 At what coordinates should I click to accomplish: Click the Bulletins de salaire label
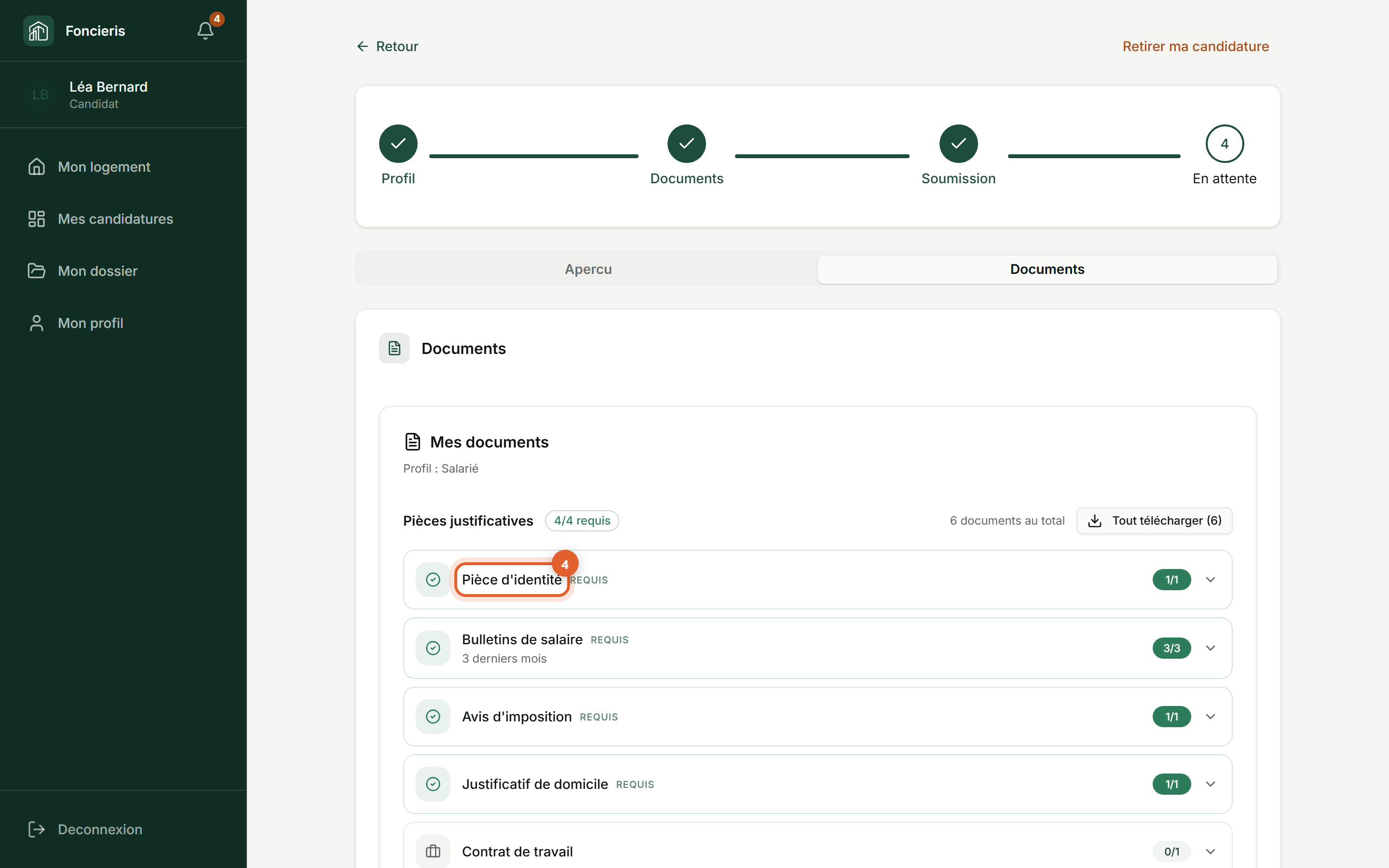522,639
